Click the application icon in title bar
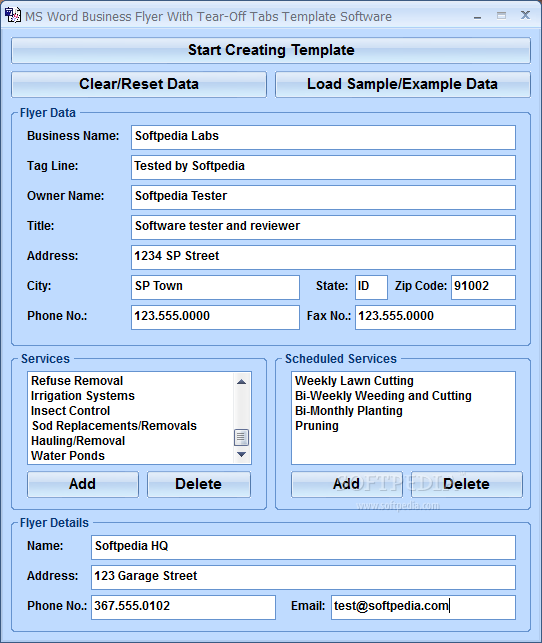This screenshot has height=643, width=542. [12, 15]
